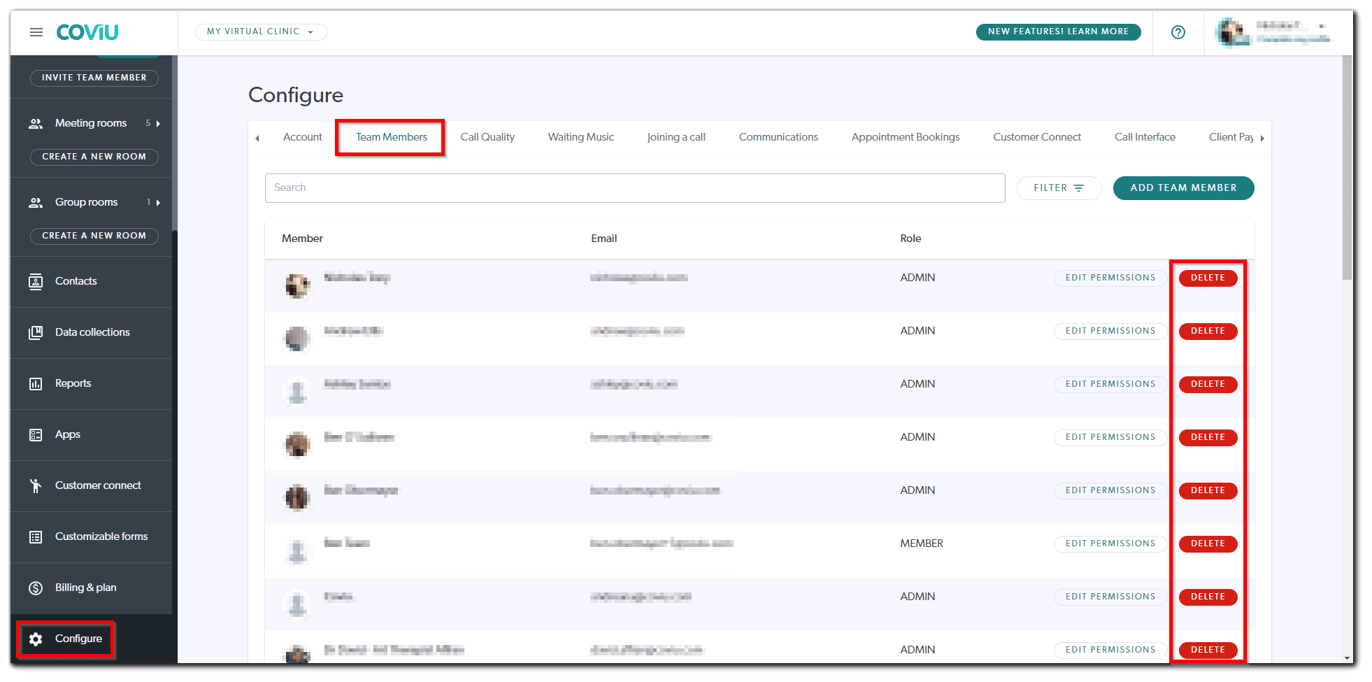Click the Coviu logo
The width and height of the screenshot is (1372, 682).
pyautogui.click(x=86, y=31)
